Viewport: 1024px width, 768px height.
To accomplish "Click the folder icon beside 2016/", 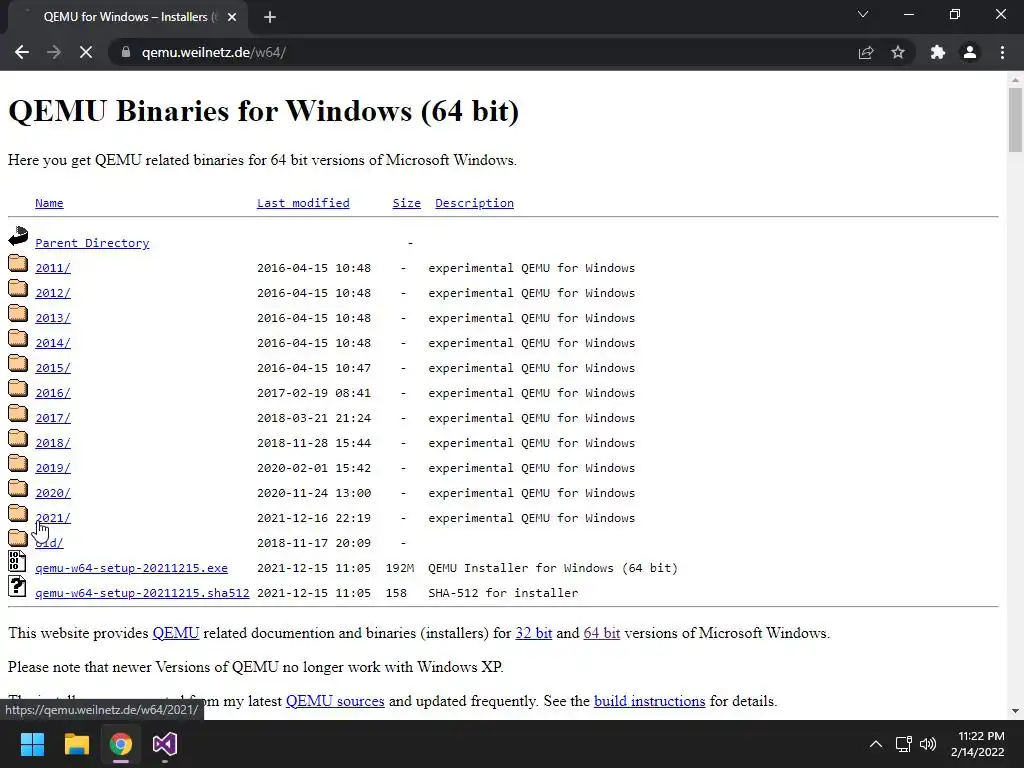I will (x=18, y=388).
